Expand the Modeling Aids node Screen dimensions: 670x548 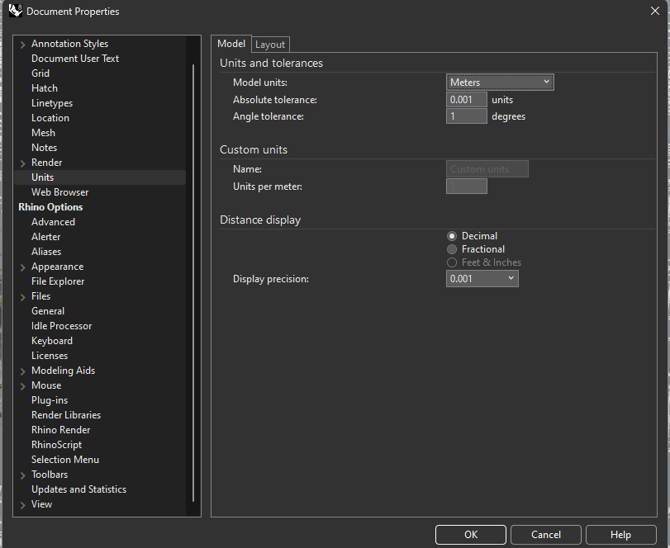[23, 371]
